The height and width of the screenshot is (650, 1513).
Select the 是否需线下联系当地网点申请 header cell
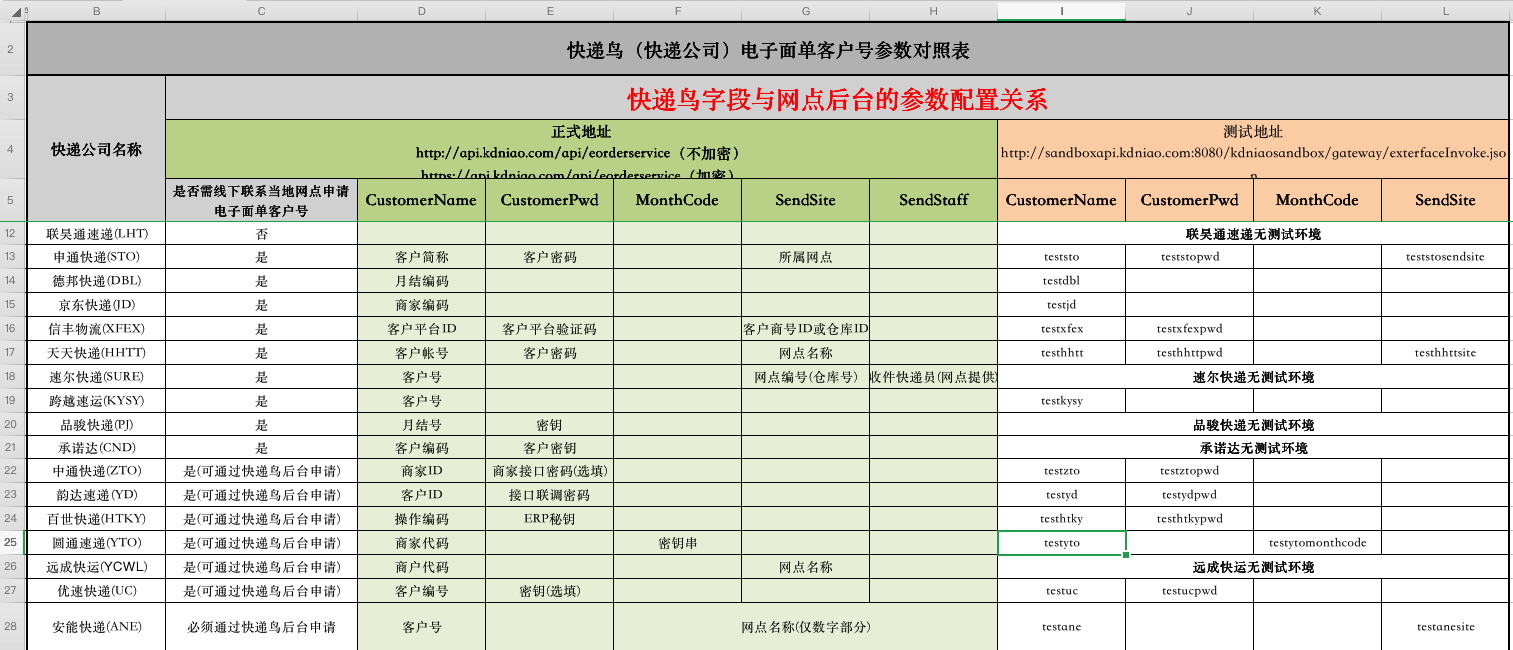(x=261, y=200)
